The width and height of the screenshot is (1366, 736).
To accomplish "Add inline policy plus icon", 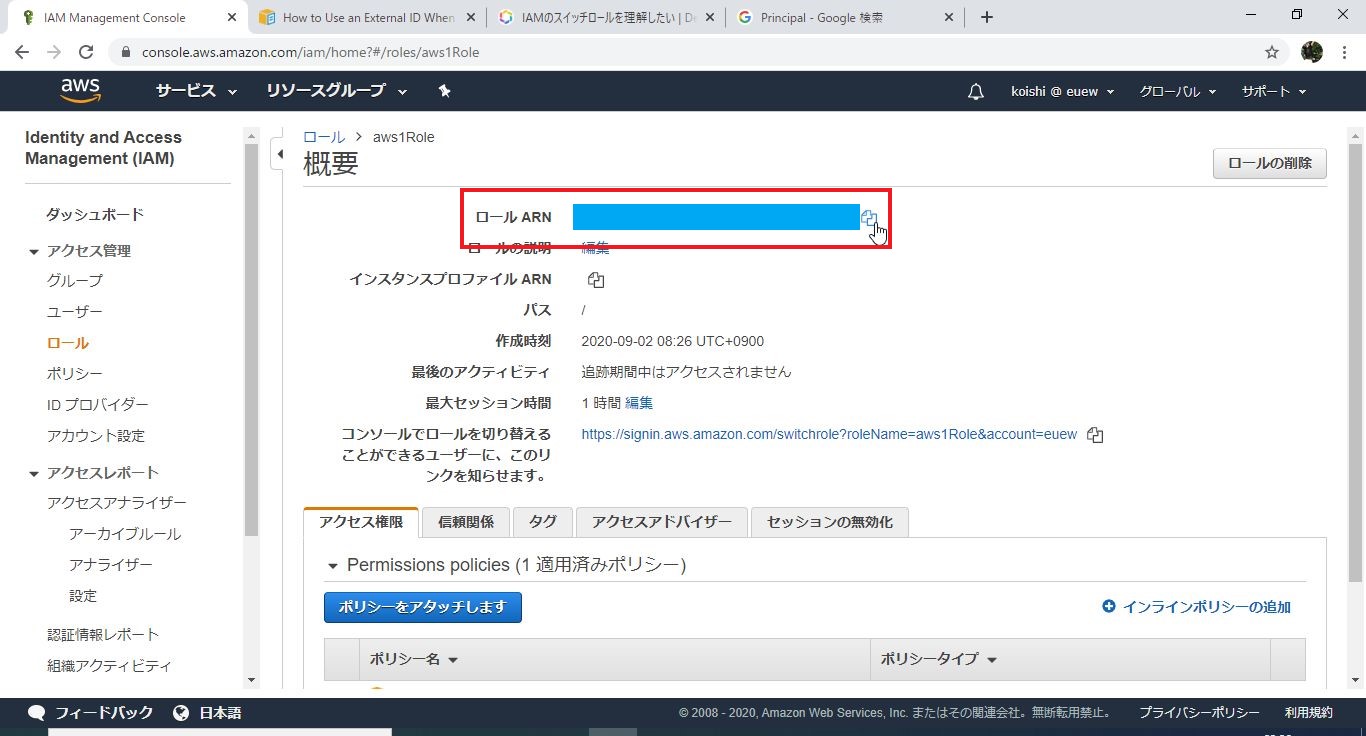I will coord(1108,606).
